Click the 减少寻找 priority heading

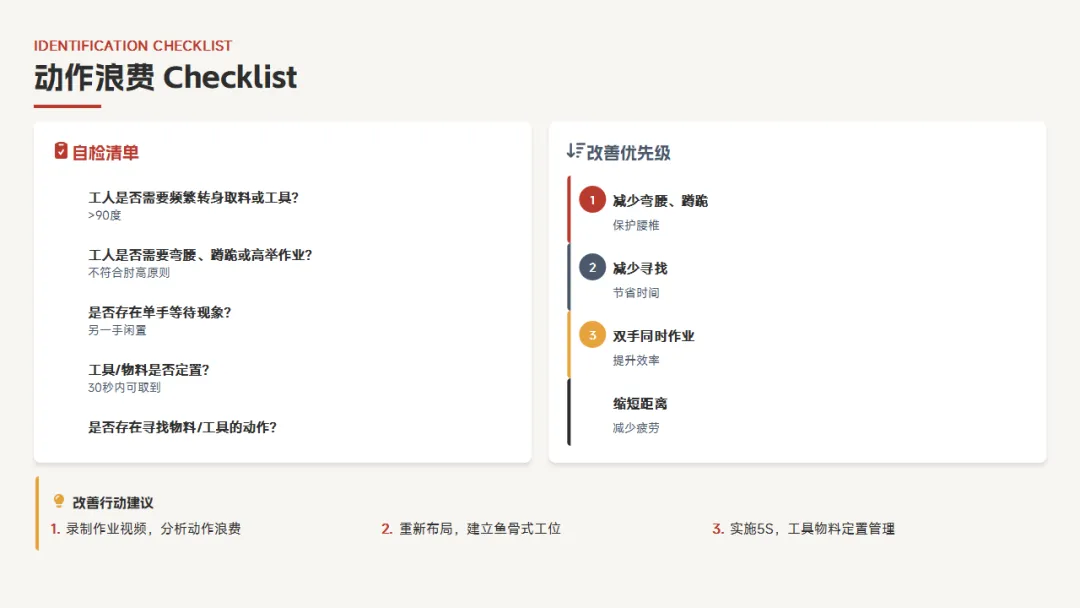click(x=640, y=268)
